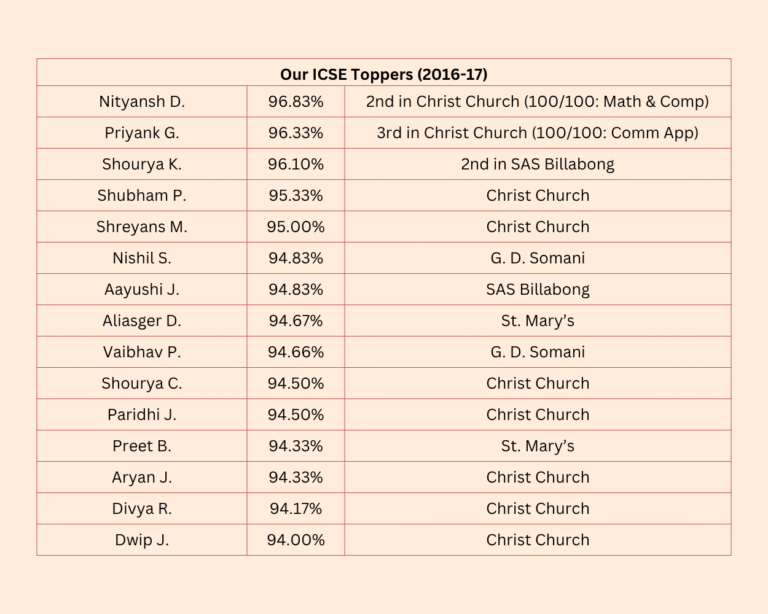Screen dimensions: 768x614
Task: Click the 'Our ICSE Toppers (2016-17)' table header
Action: (x=384, y=74)
